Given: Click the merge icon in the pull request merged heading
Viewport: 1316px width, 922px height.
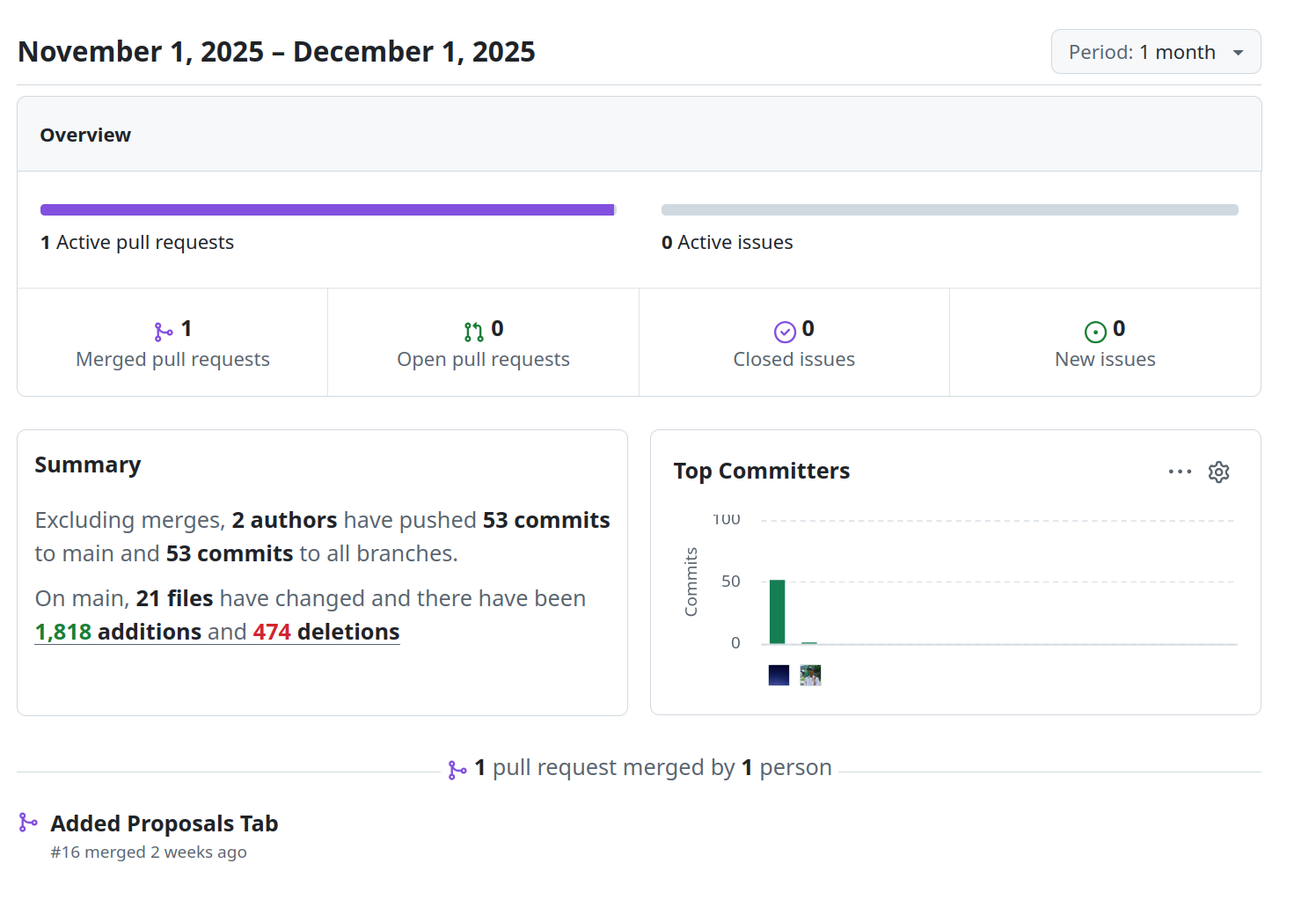Looking at the screenshot, I should click(x=457, y=770).
